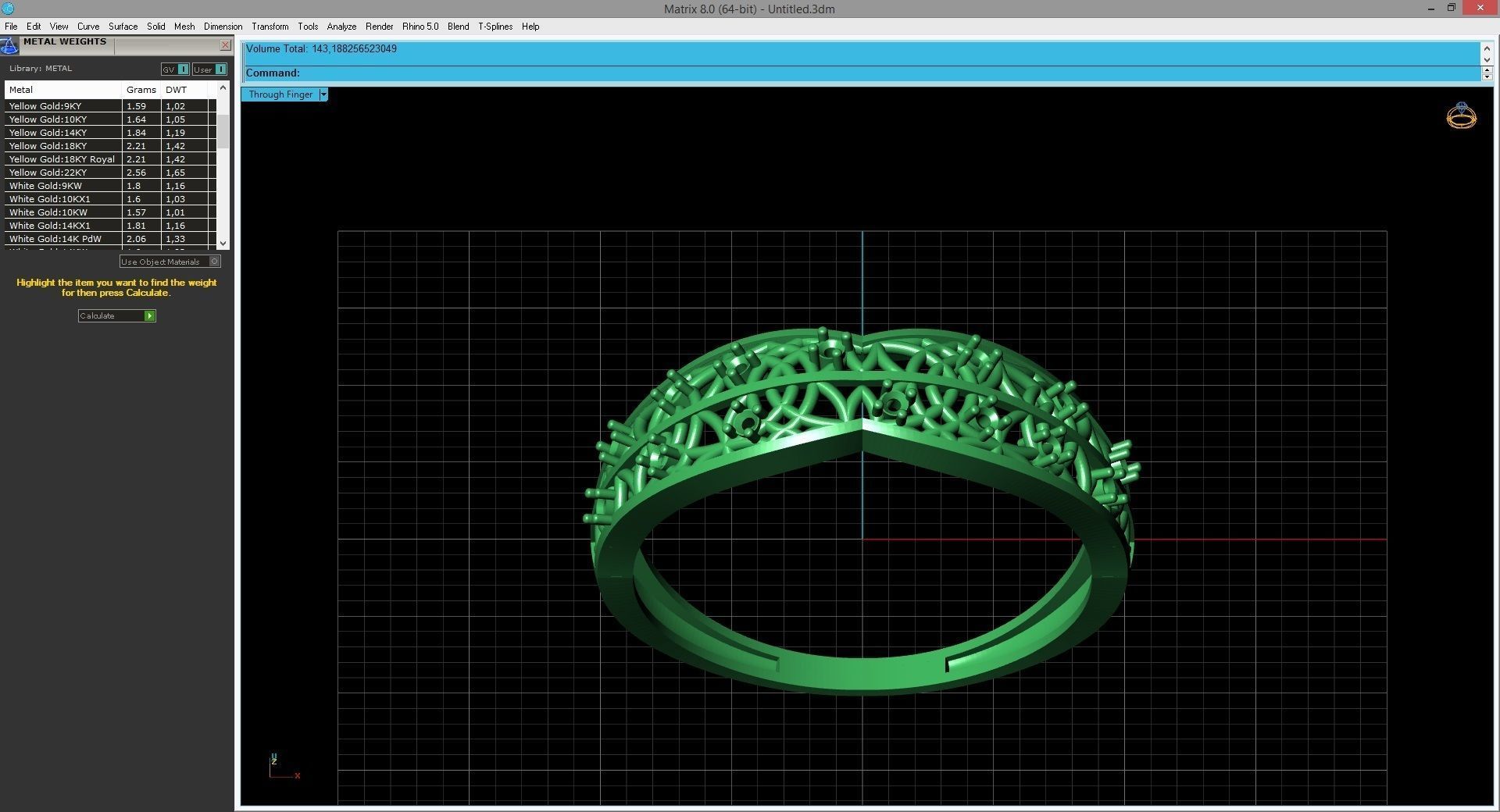
Task: Open the Dimension menu
Action: (x=223, y=27)
